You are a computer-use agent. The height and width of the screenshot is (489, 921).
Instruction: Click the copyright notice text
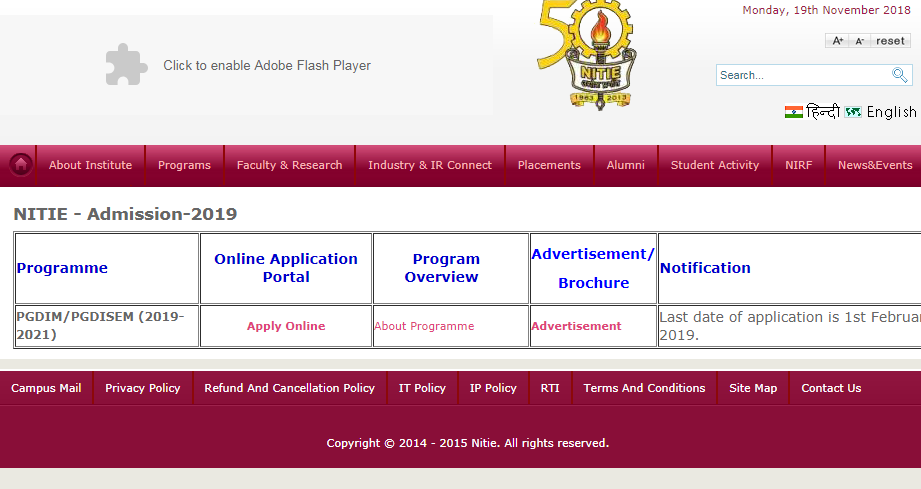click(468, 443)
